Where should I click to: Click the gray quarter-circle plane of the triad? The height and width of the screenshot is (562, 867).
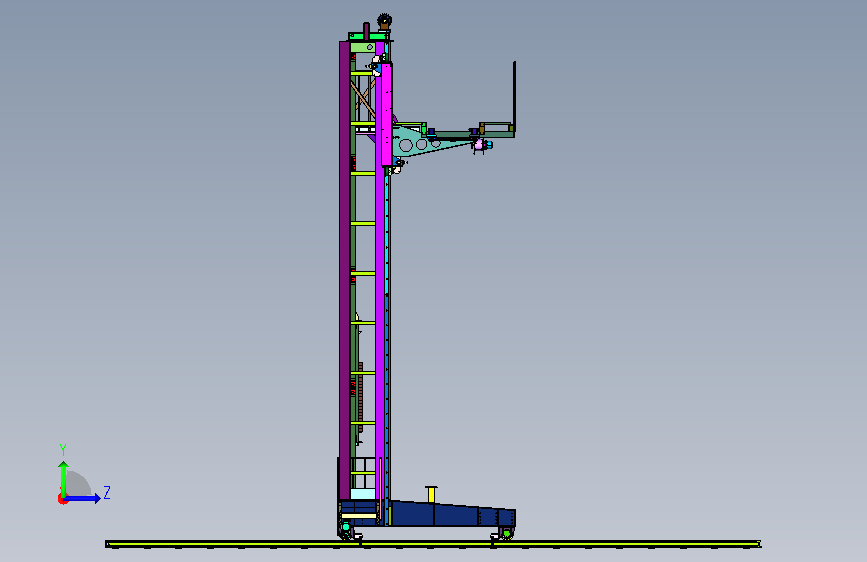click(79, 483)
